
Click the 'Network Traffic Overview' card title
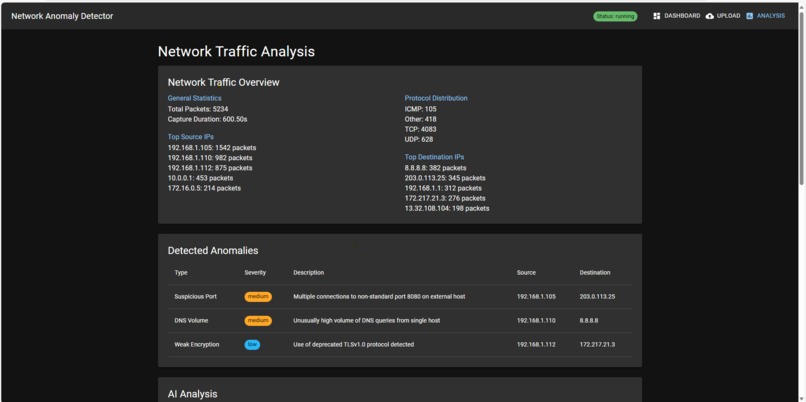[224, 82]
